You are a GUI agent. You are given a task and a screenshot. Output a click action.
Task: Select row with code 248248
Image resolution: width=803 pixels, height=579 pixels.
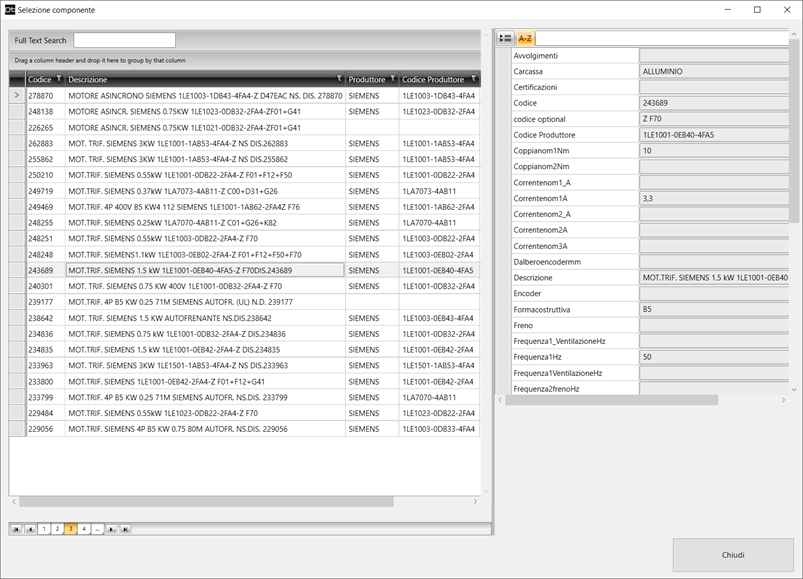(244, 254)
